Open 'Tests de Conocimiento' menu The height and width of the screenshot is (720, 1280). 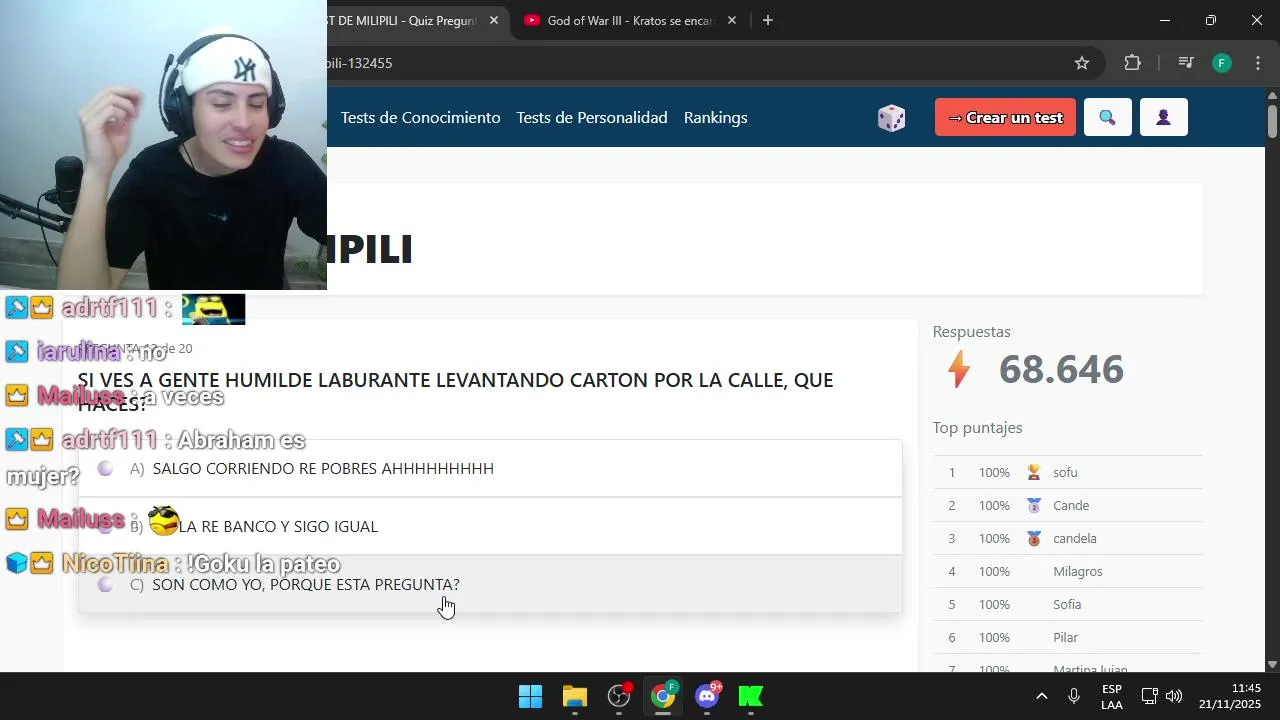pyautogui.click(x=420, y=117)
